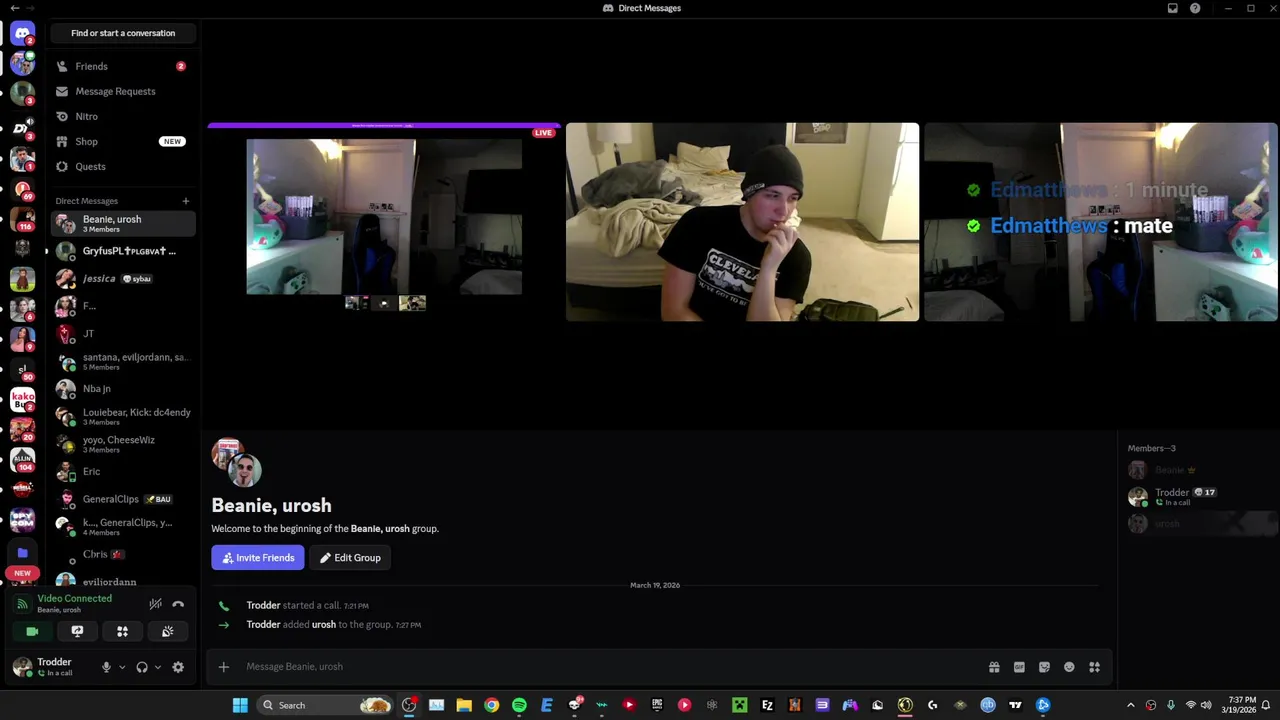
Task: Open GeneralClips direct message
Action: [123, 499]
